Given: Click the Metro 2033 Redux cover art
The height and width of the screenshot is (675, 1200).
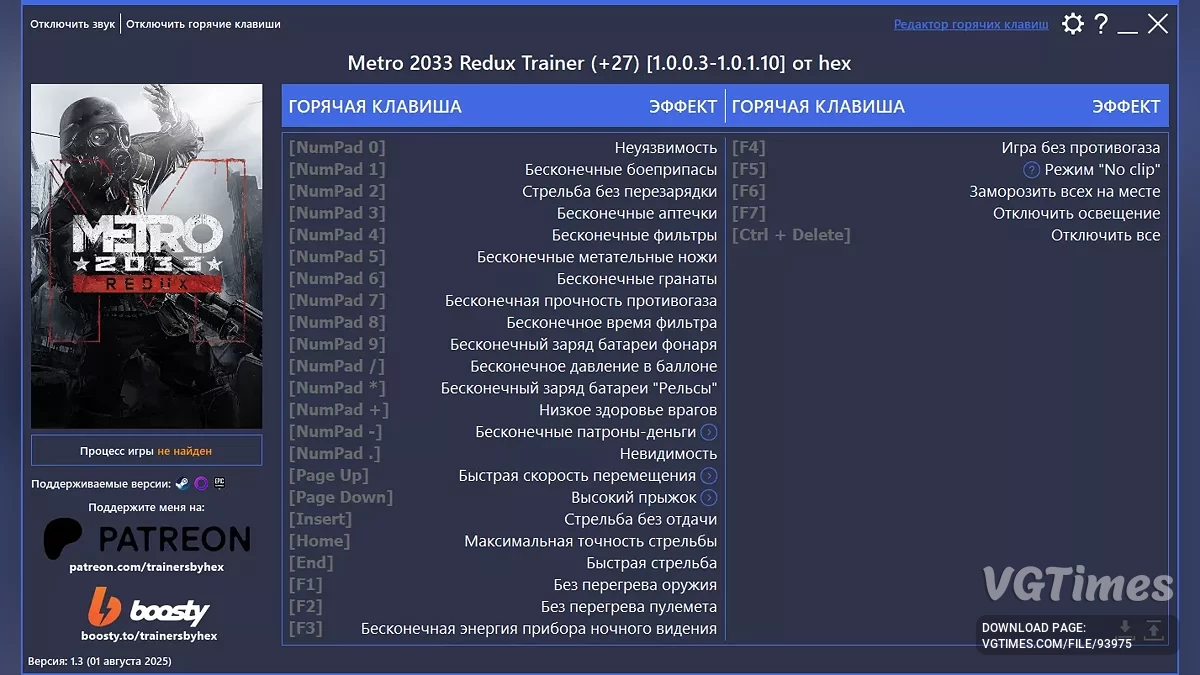Looking at the screenshot, I should pyautogui.click(x=147, y=256).
